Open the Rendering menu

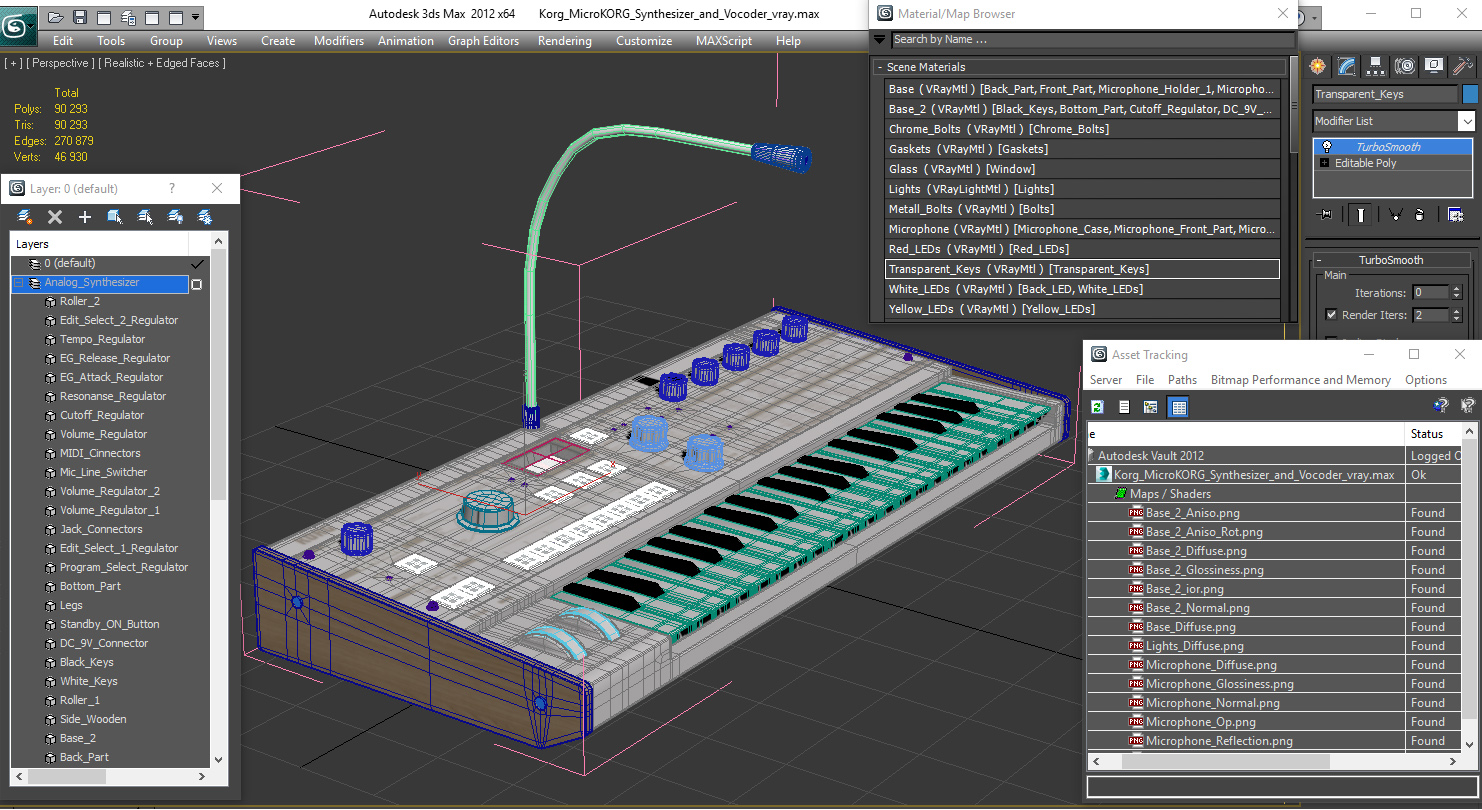[565, 41]
